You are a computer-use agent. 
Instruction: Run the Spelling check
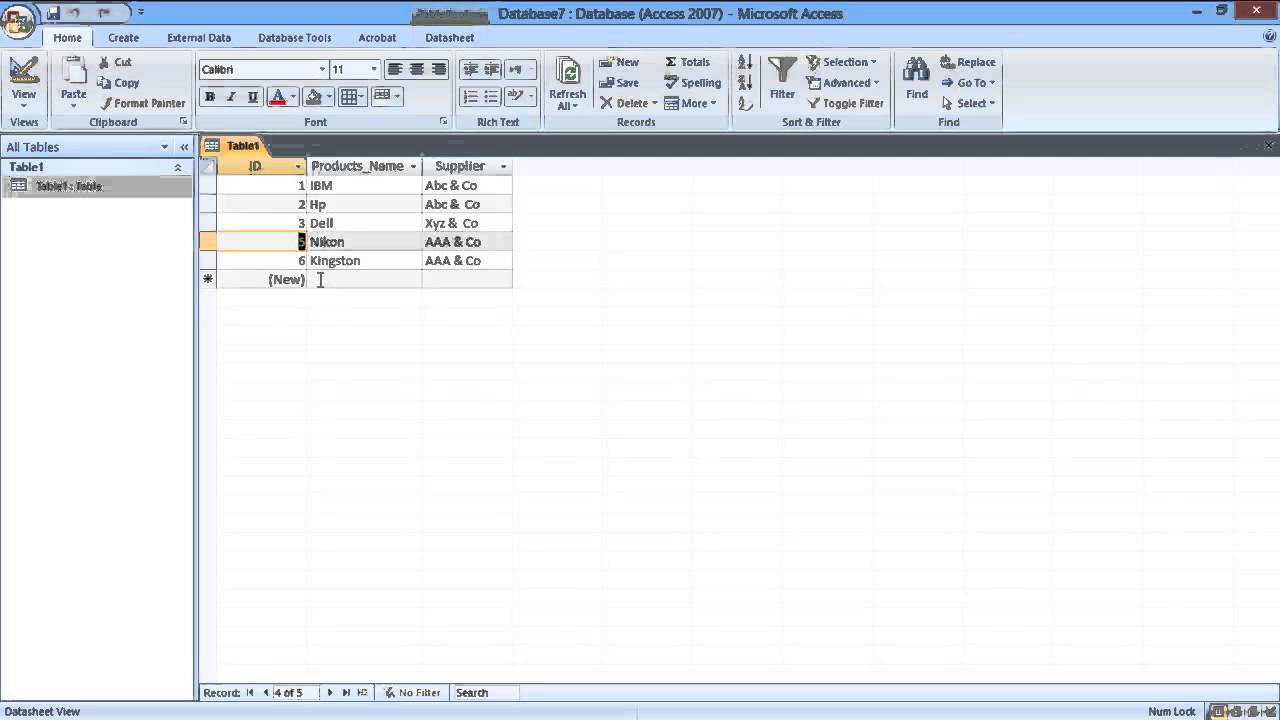pyautogui.click(x=692, y=83)
